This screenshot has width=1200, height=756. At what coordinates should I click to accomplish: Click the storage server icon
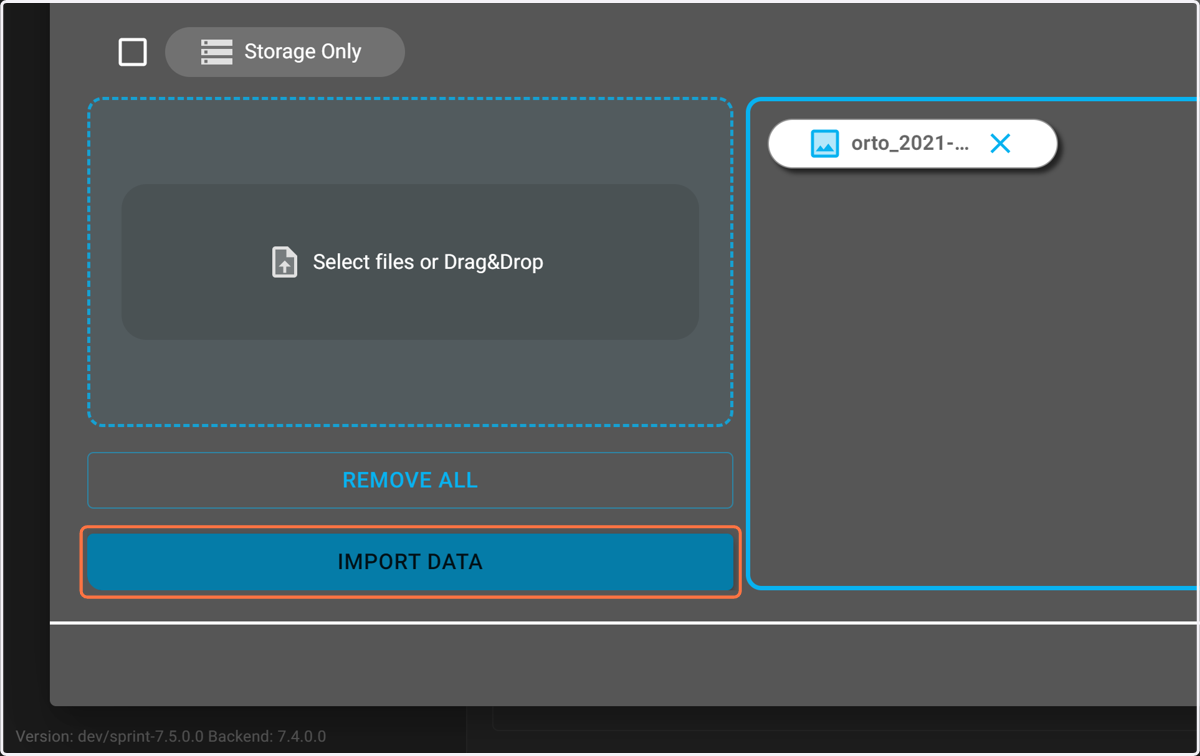coord(216,52)
